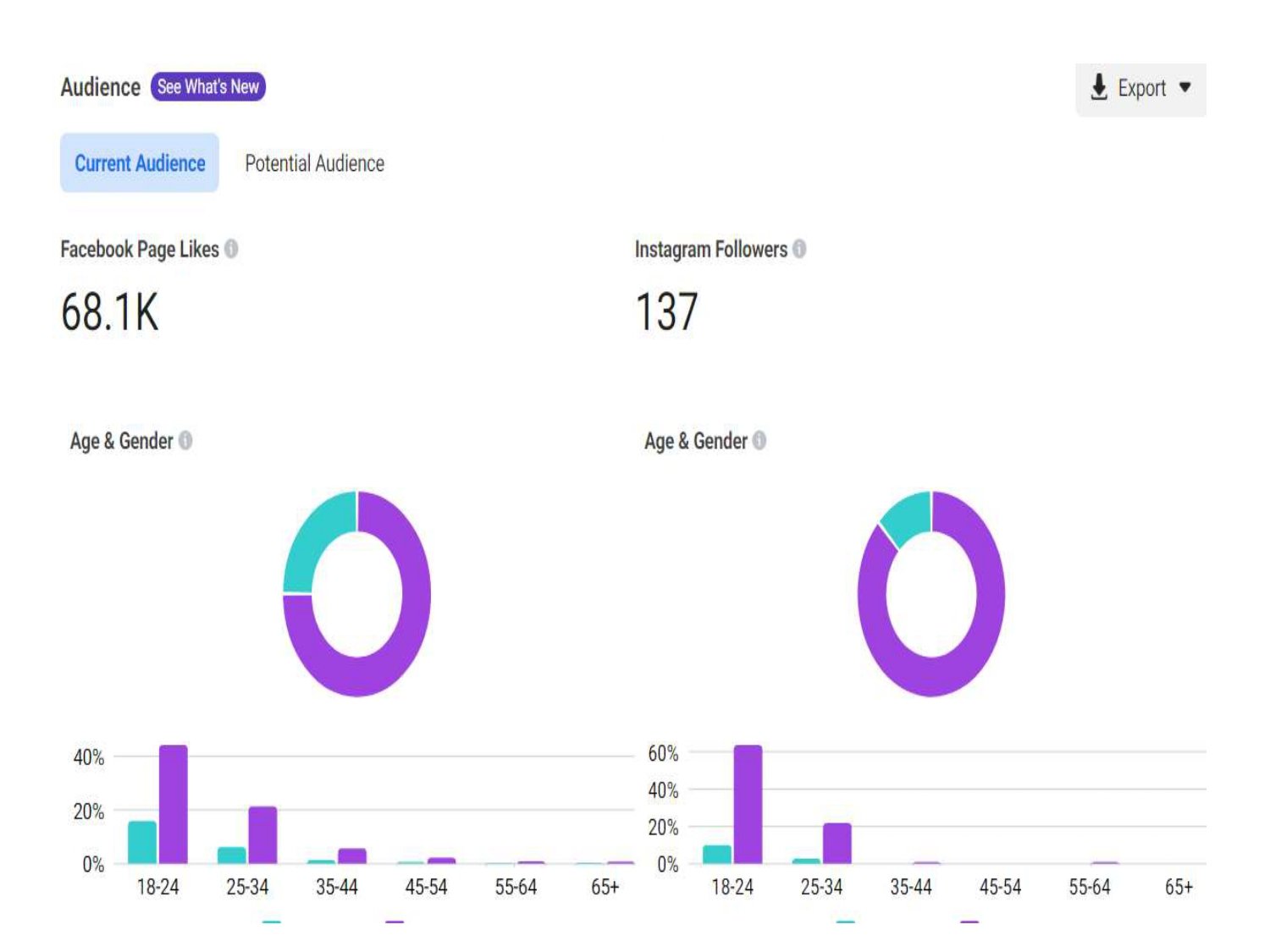Click the See What's New badge
The height and width of the screenshot is (952, 1270).
(x=208, y=86)
